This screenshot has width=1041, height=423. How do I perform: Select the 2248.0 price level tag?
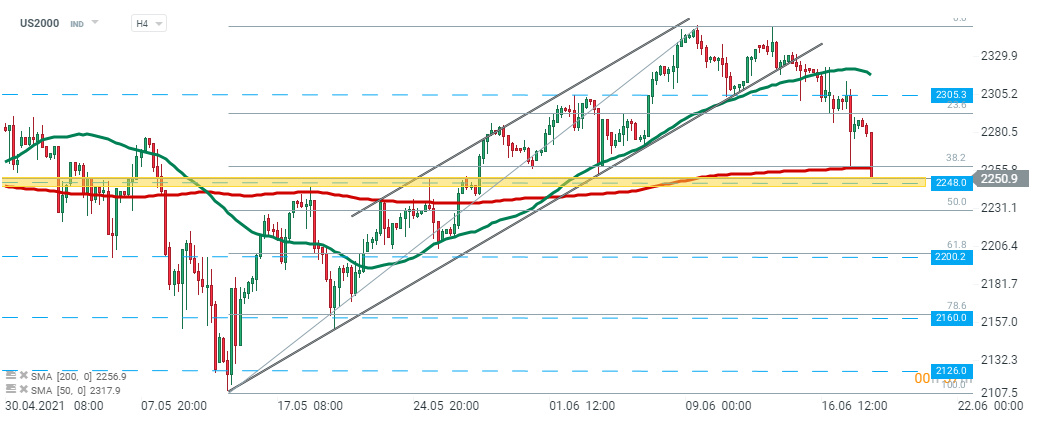coord(950,183)
